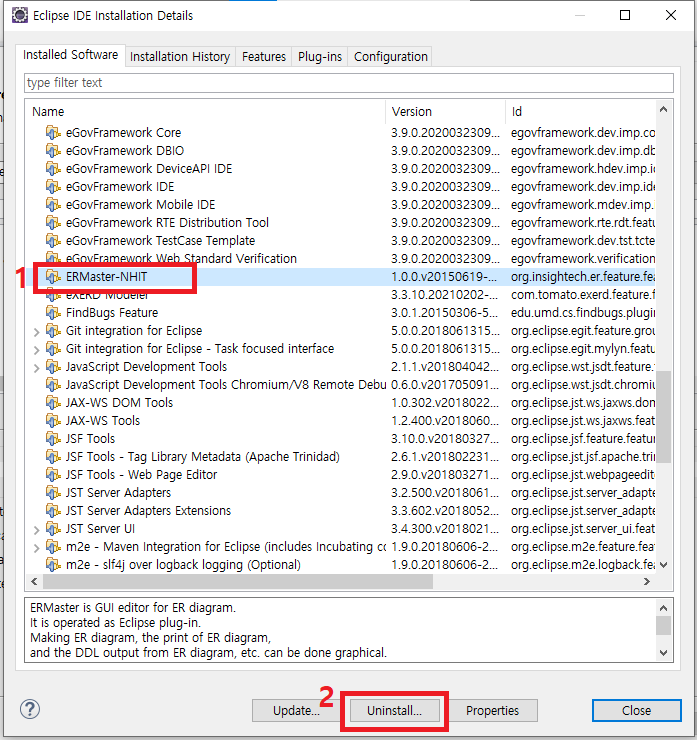Viewport: 697px width, 740px height.
Task: Click the JST Server UI feature icon
Action: tap(53, 529)
